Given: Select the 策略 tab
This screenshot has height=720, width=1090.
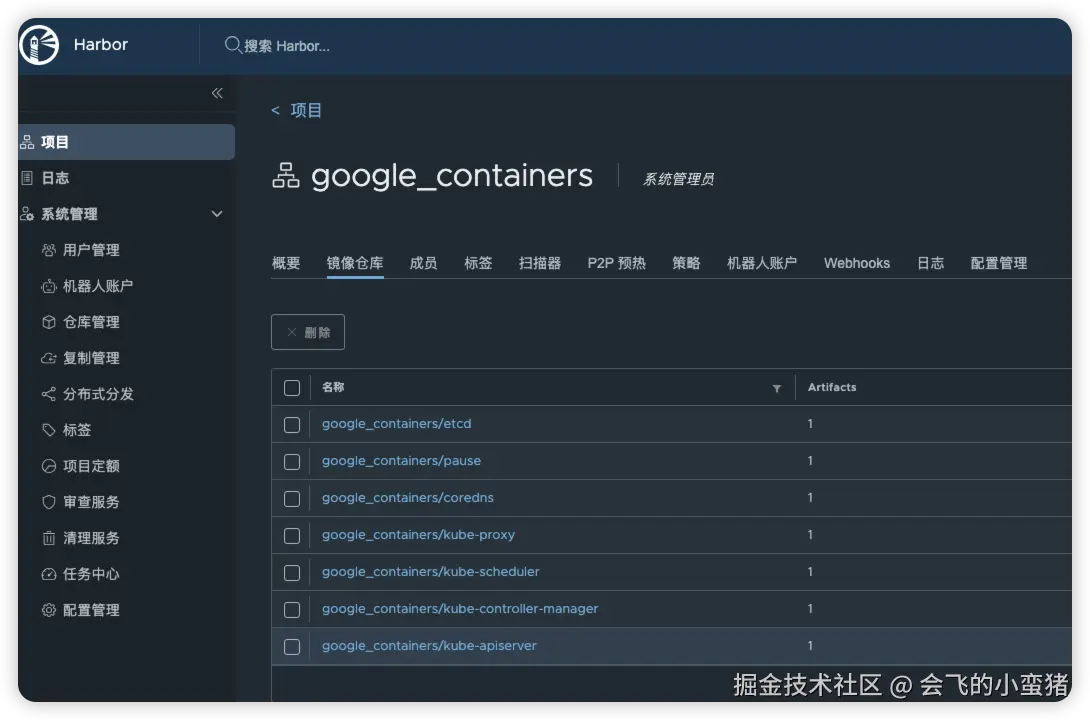Looking at the screenshot, I should click(x=686, y=263).
